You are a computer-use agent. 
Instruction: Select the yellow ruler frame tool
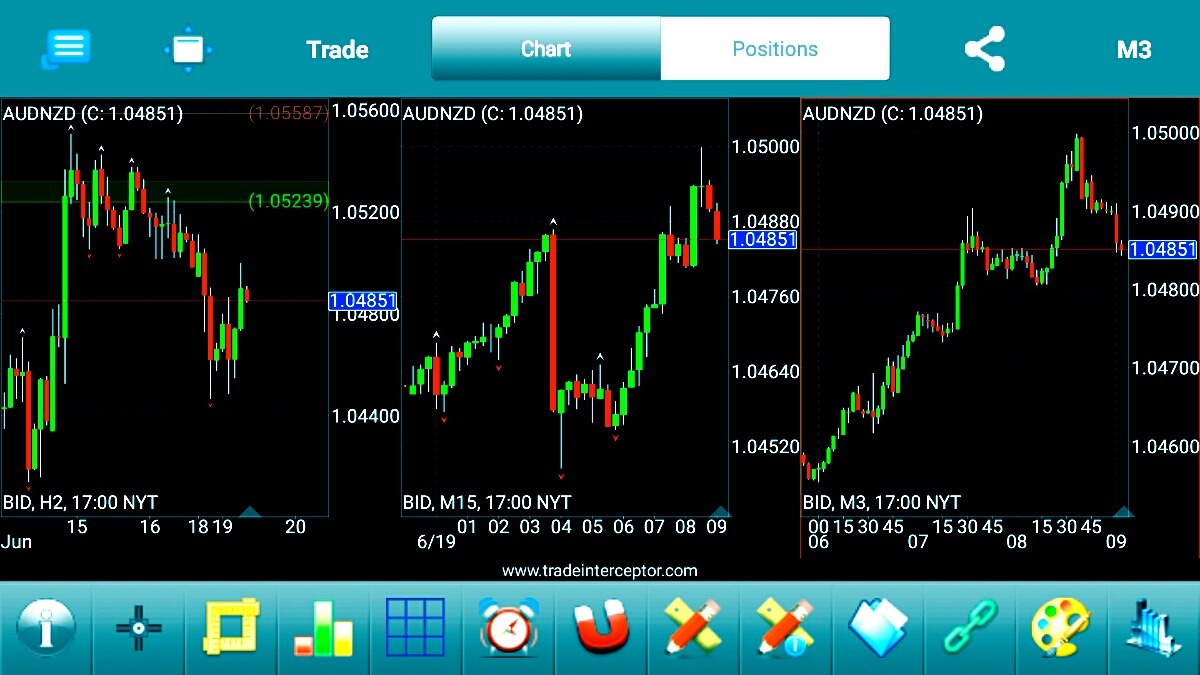231,629
